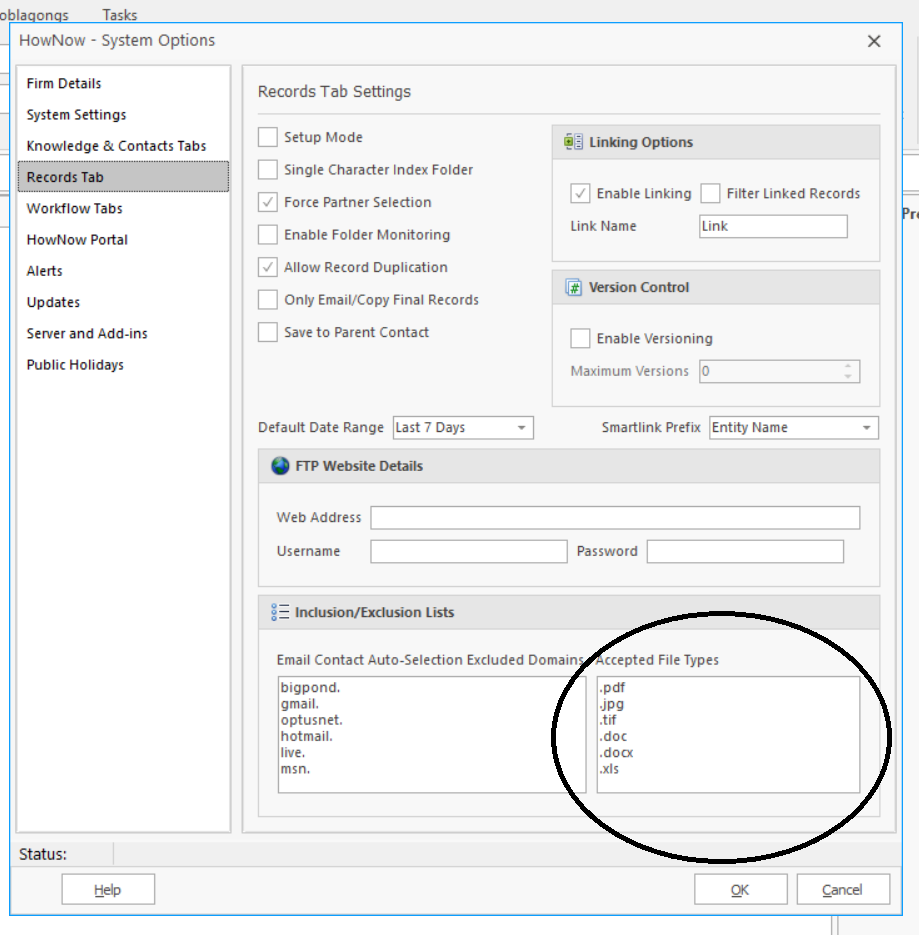Viewport: 919px width, 935px height.
Task: Click the Help button
Action: (x=108, y=890)
